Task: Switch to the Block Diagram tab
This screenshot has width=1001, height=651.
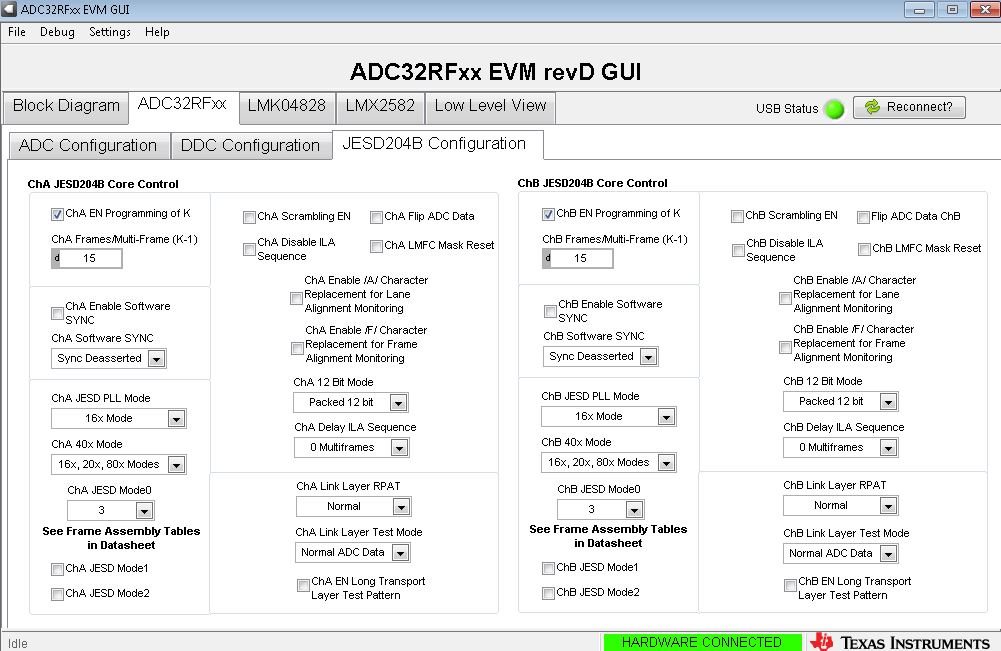Action: point(66,106)
